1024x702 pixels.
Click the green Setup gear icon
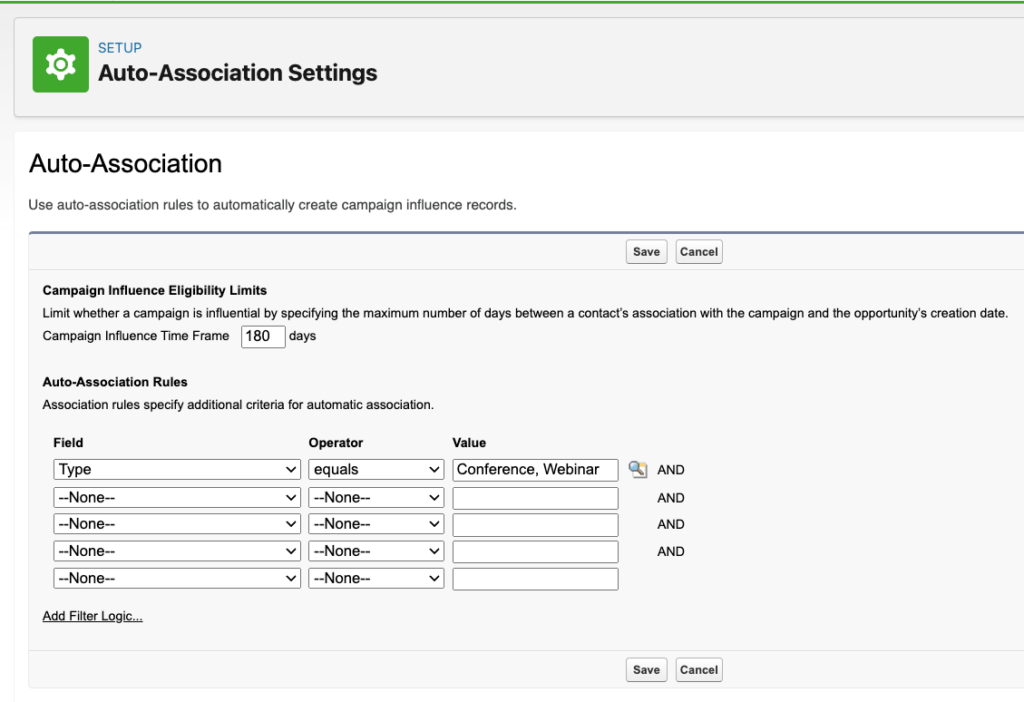coord(61,63)
